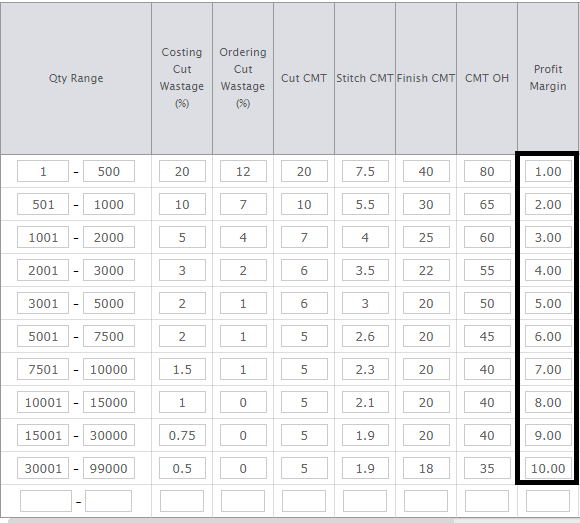Click Stitch CMT field showing 2.6
Viewport: 580px width, 523px height.
(365, 336)
